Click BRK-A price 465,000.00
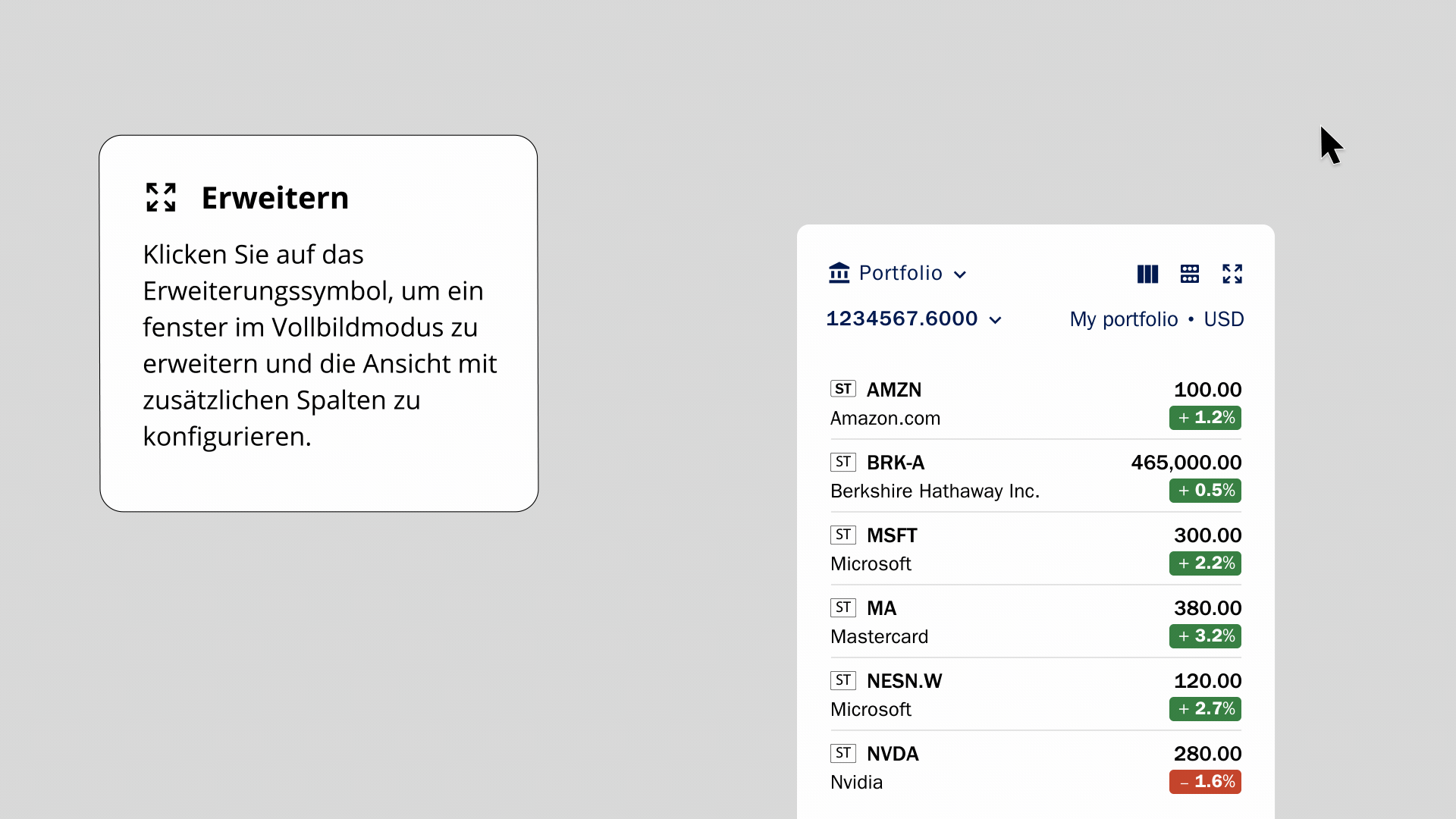 pos(1186,463)
